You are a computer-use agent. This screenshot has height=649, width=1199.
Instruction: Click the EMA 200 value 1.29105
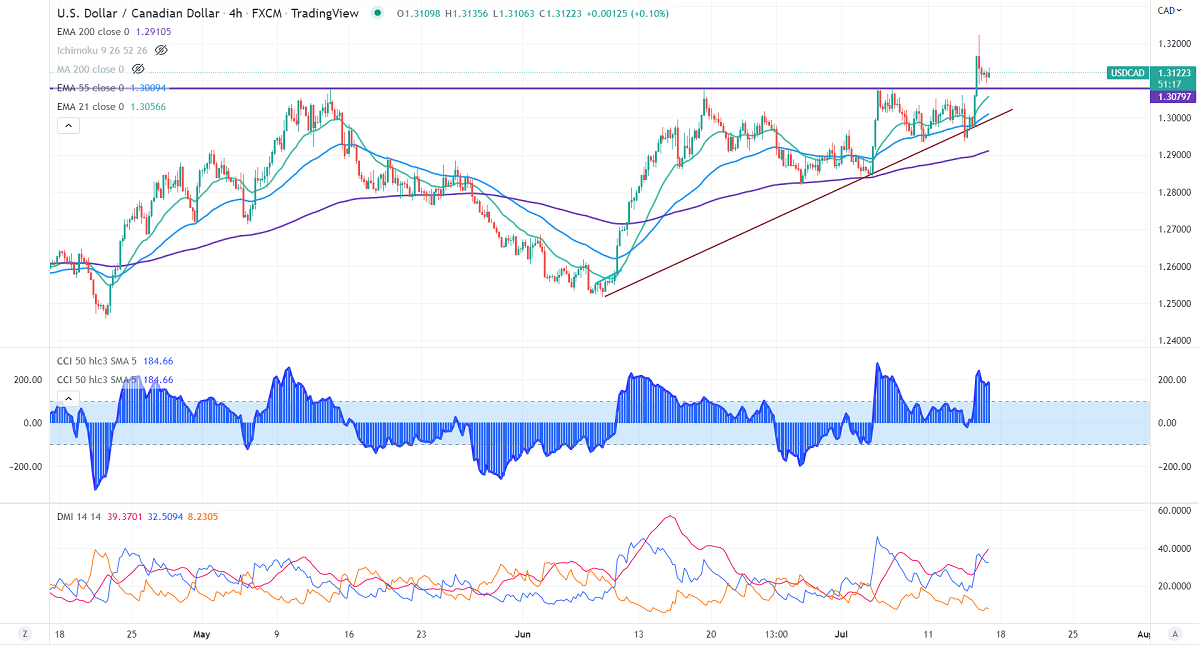pos(154,32)
